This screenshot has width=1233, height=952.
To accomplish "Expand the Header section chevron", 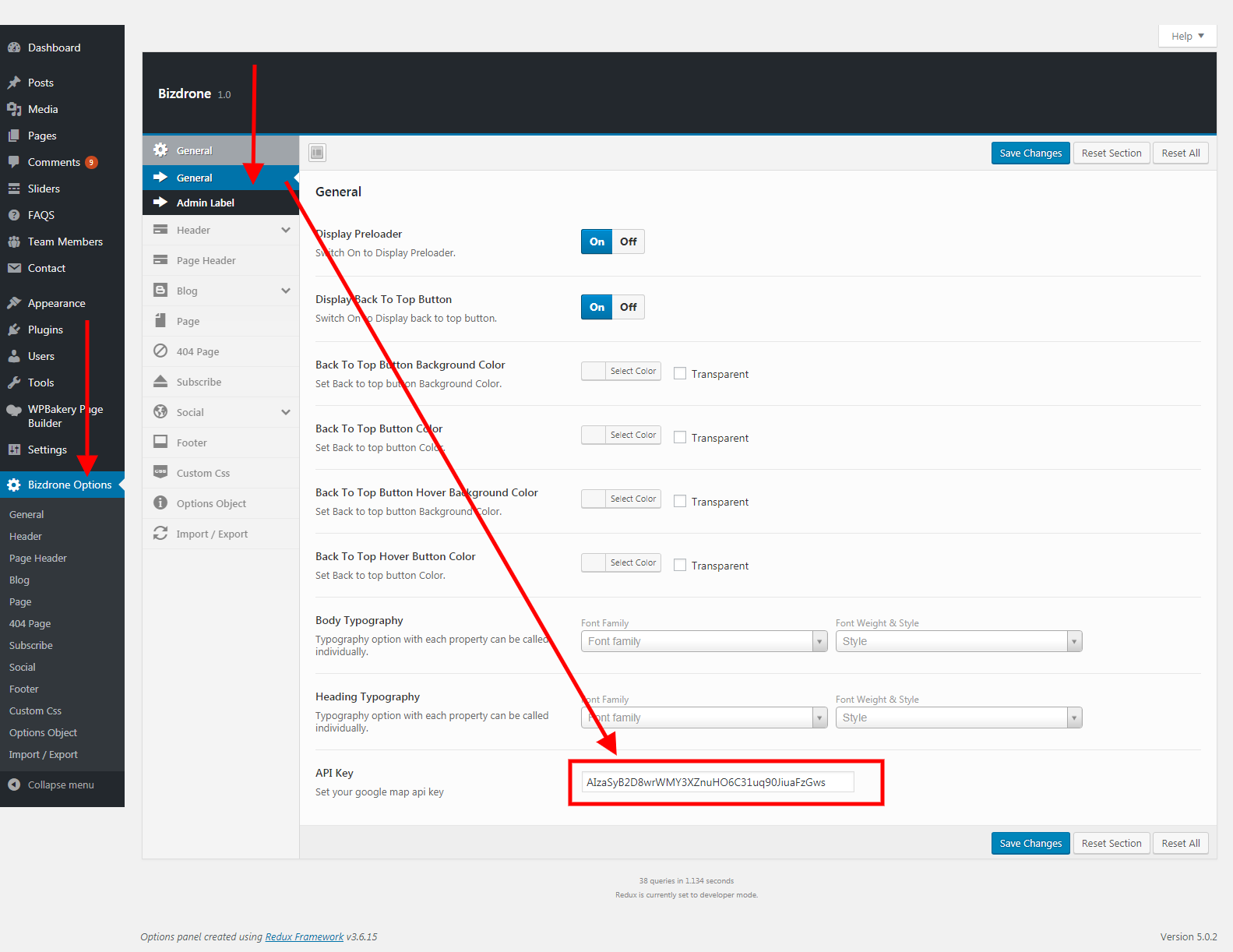I will pos(286,230).
